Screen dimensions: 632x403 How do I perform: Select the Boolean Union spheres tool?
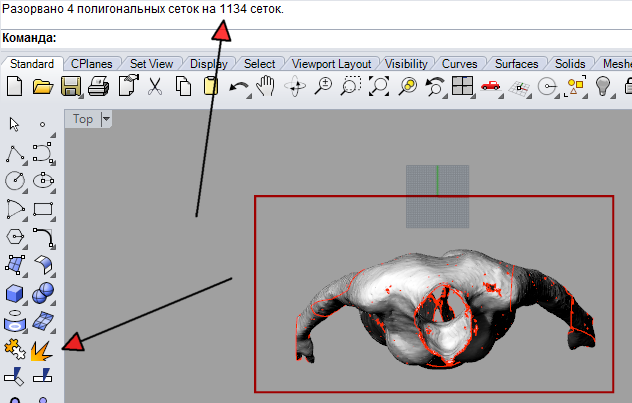pyautogui.click(x=43, y=293)
